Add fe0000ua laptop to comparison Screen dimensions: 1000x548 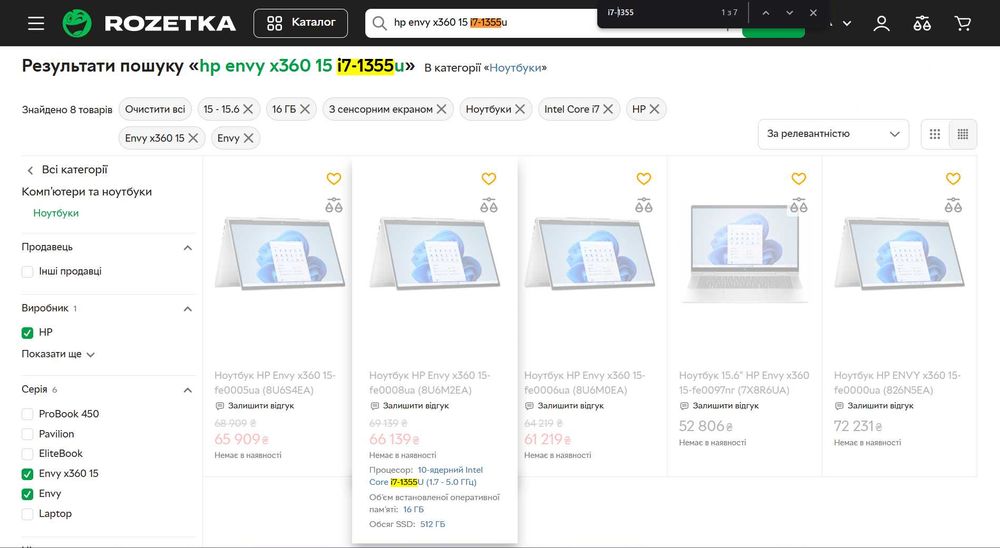(953, 205)
